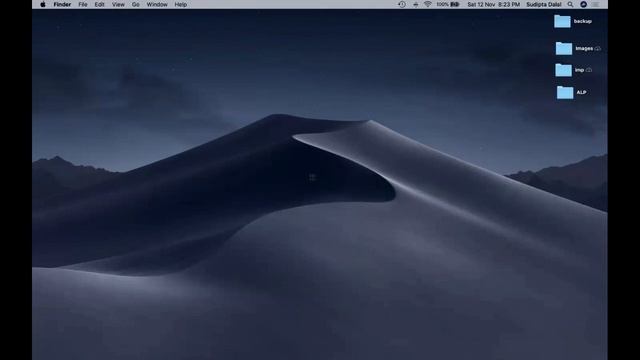The image size is (640, 360).
Task: Open the Edit menu
Action: coord(100,4)
